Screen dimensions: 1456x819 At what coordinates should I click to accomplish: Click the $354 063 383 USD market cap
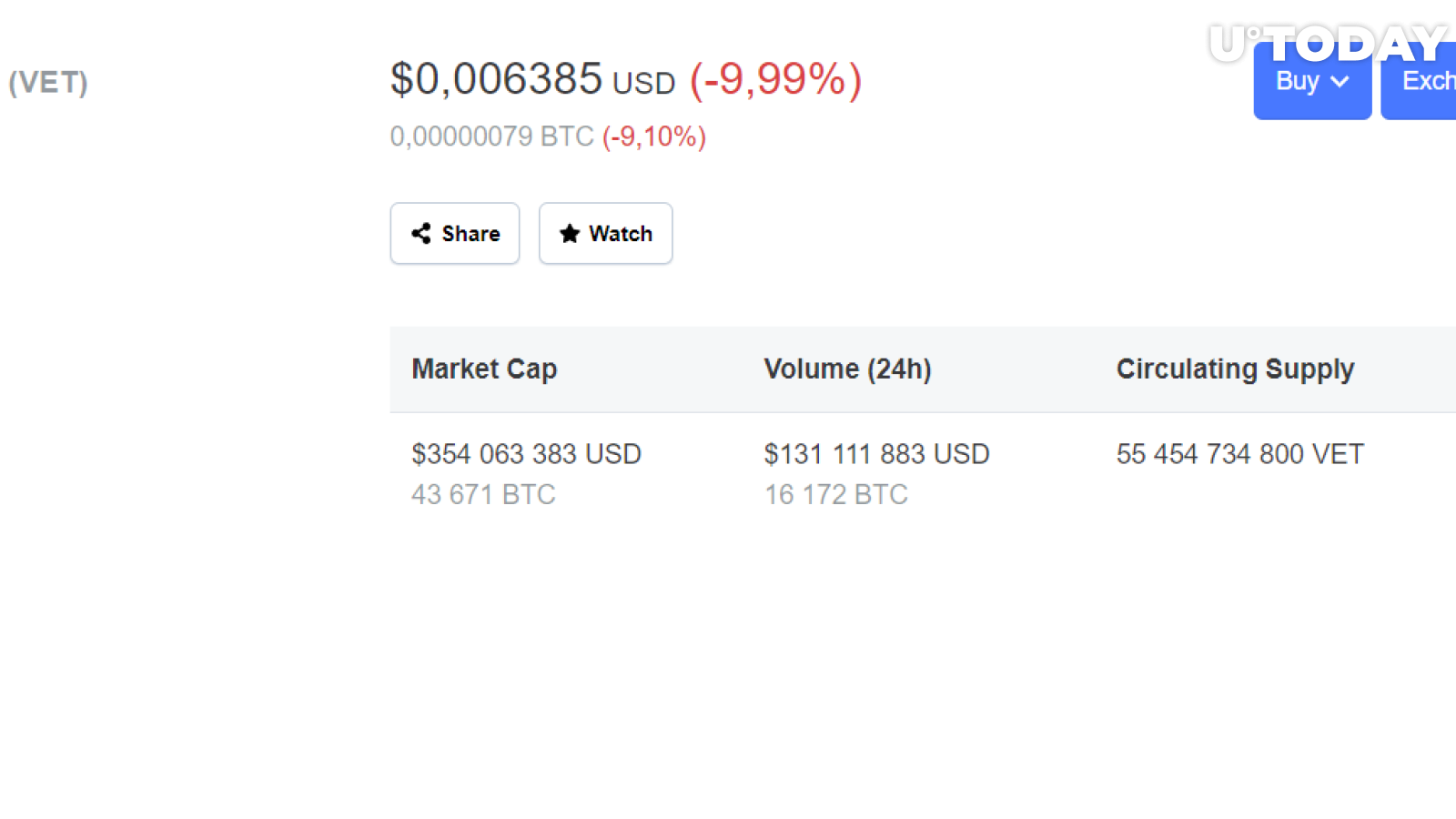pyautogui.click(x=527, y=454)
